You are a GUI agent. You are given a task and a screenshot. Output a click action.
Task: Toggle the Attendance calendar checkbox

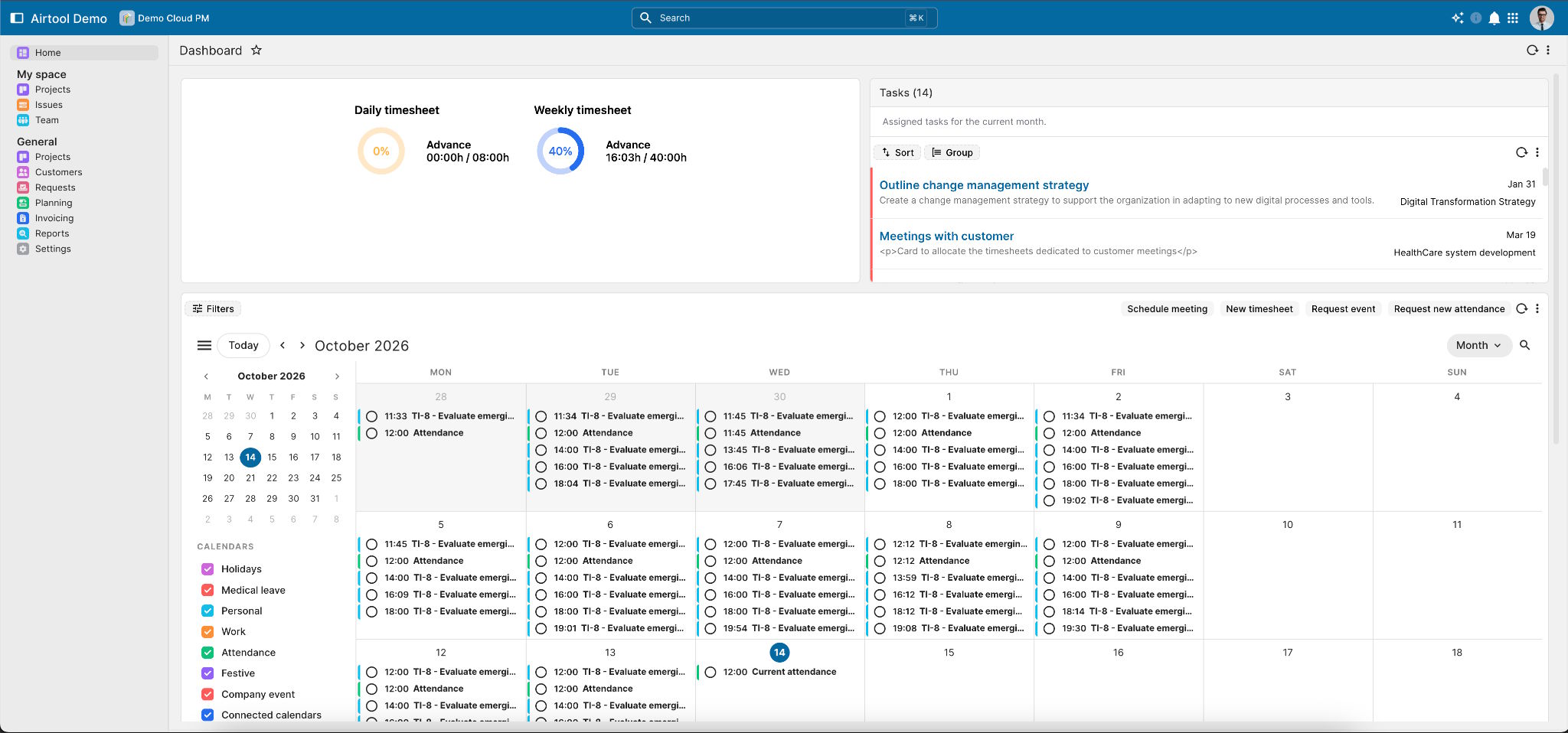(207, 652)
